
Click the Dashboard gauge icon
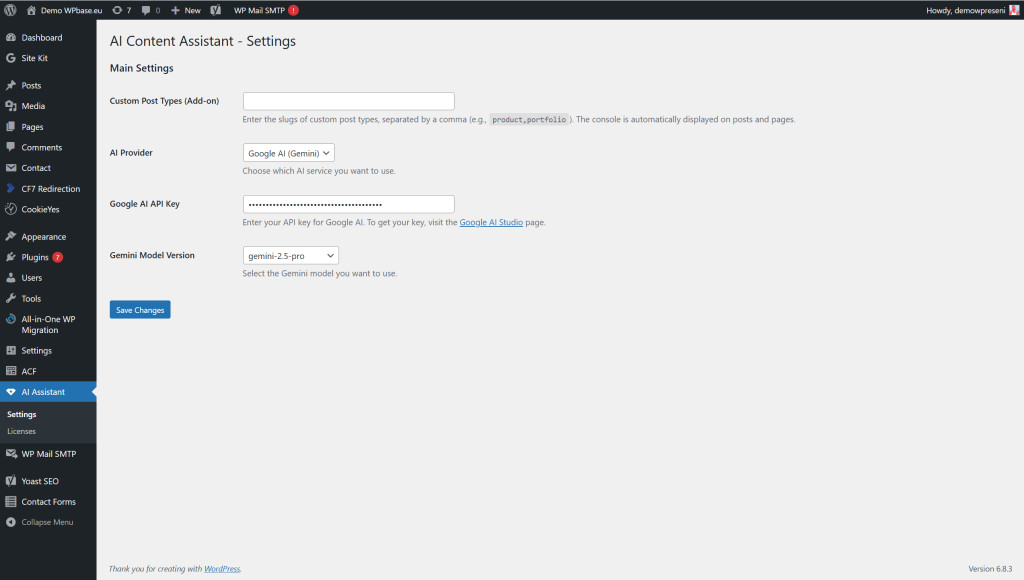click(x=10, y=37)
